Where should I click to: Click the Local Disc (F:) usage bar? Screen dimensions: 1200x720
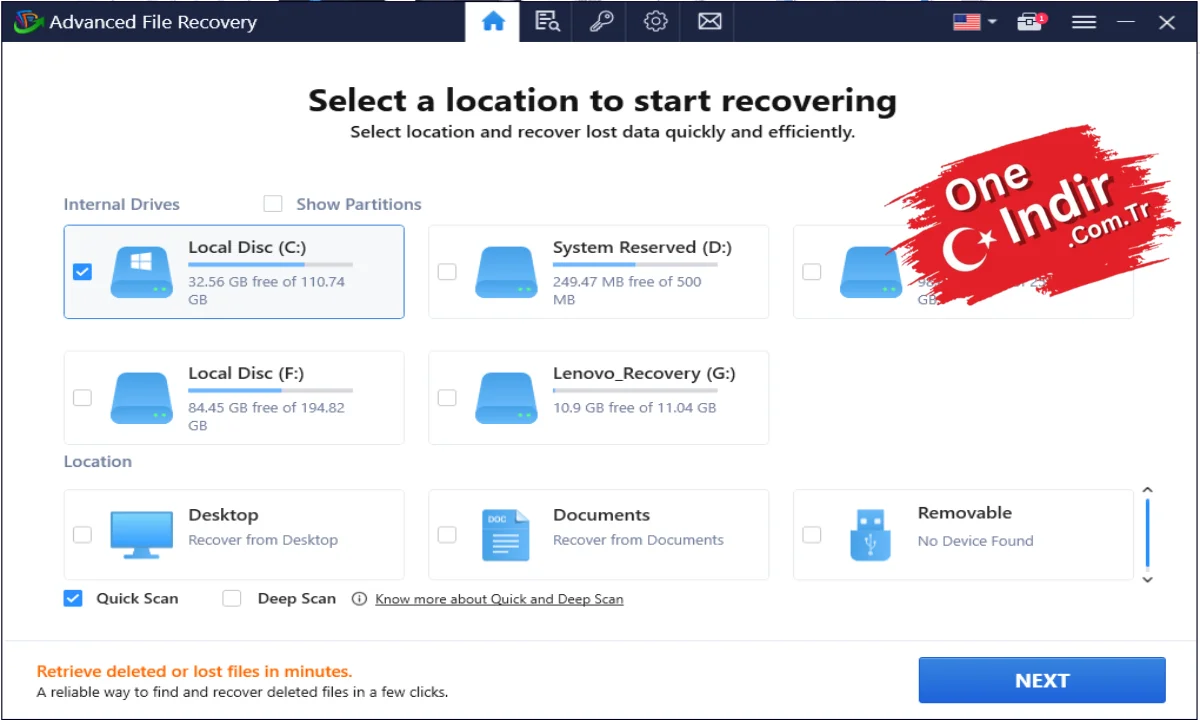point(270,391)
